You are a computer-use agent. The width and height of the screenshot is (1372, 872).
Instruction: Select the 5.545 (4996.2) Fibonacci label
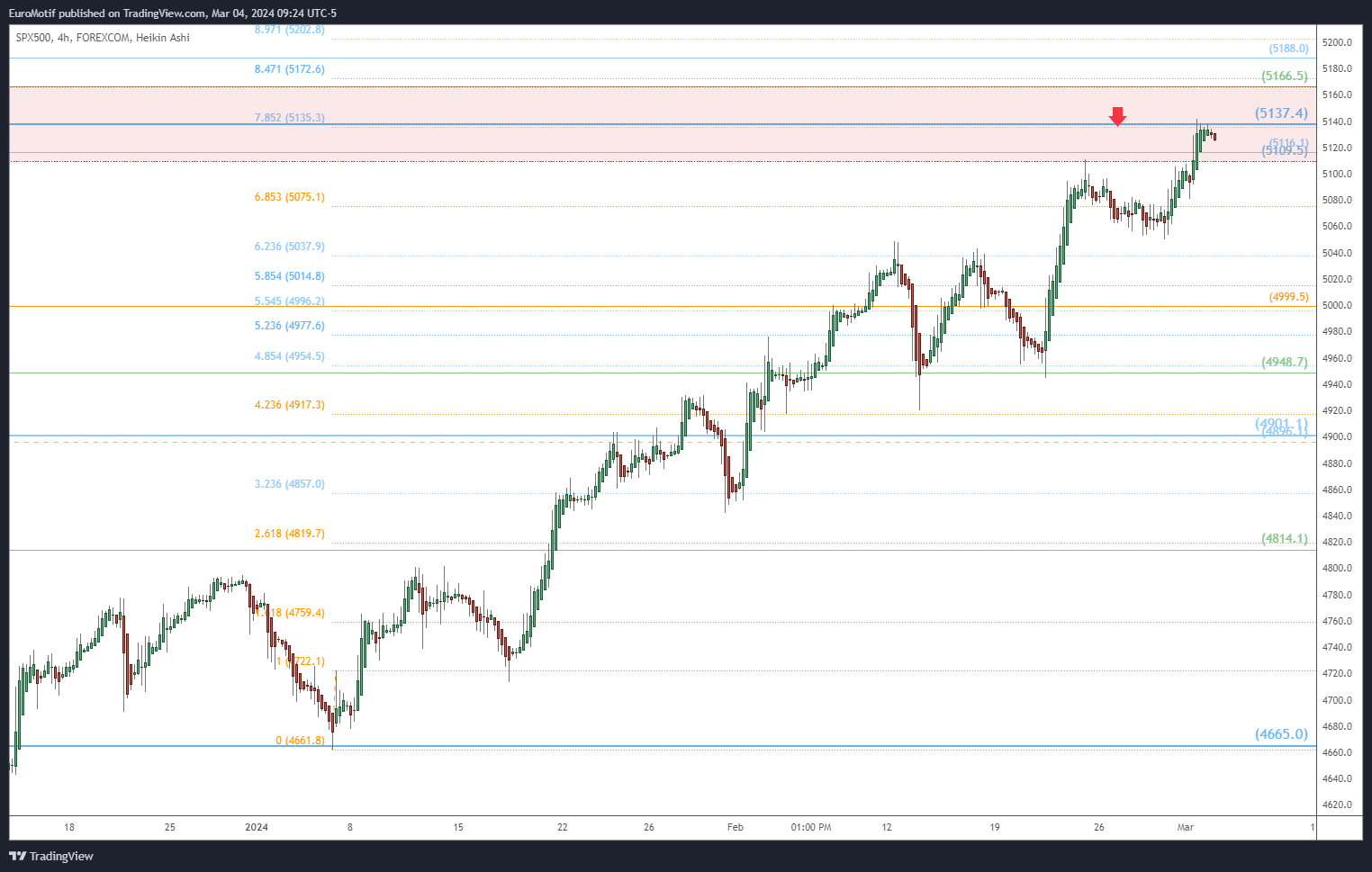click(x=289, y=301)
